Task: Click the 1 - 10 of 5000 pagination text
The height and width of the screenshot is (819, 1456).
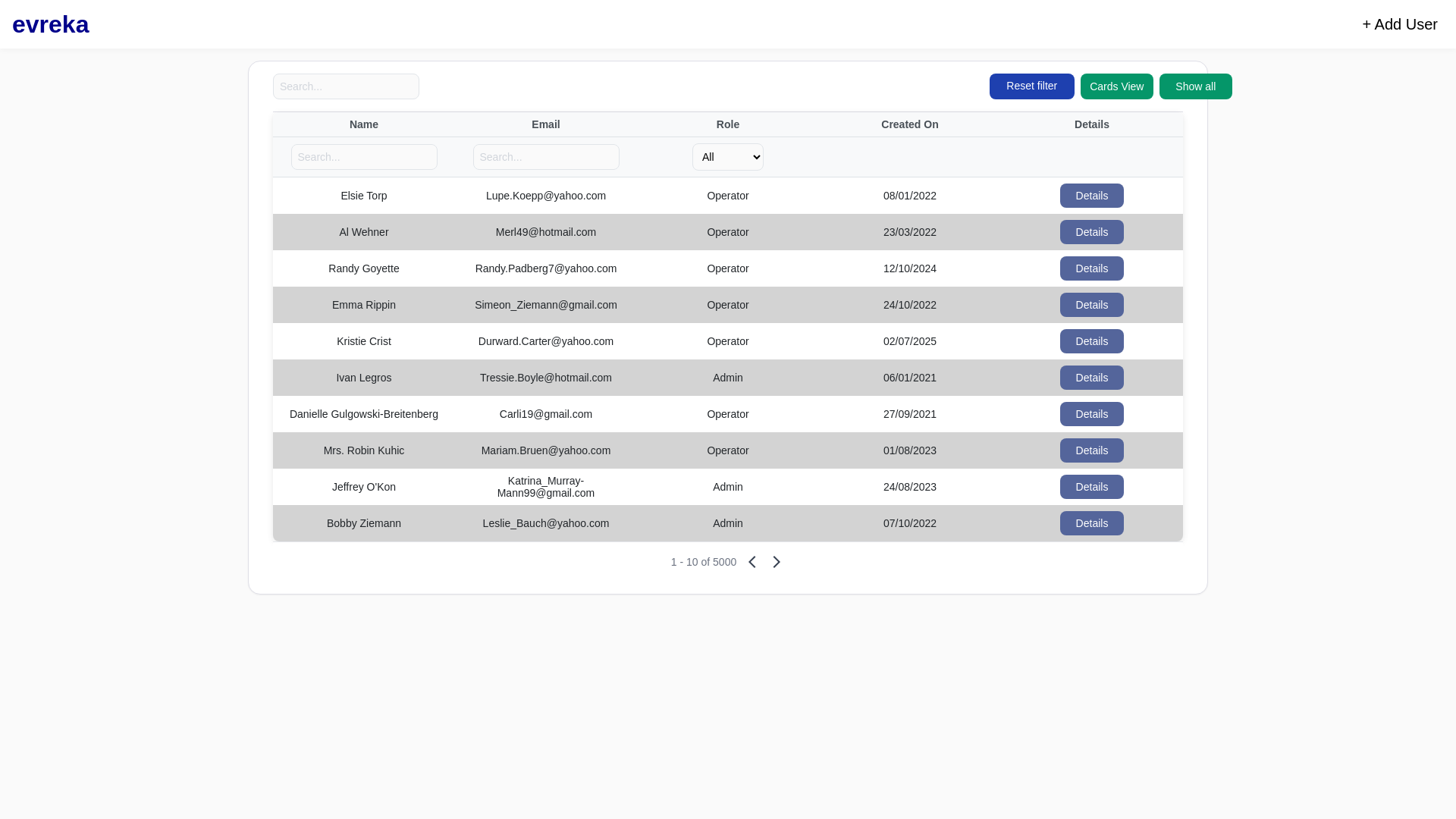Action: [x=703, y=562]
